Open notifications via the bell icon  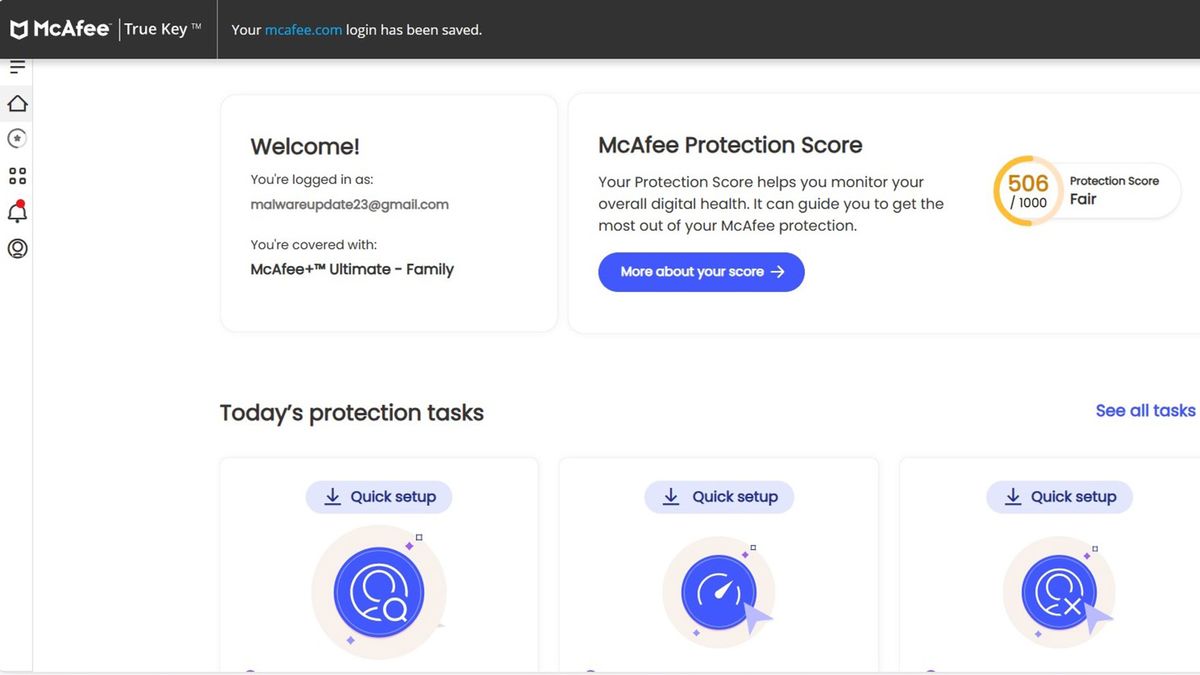17,212
